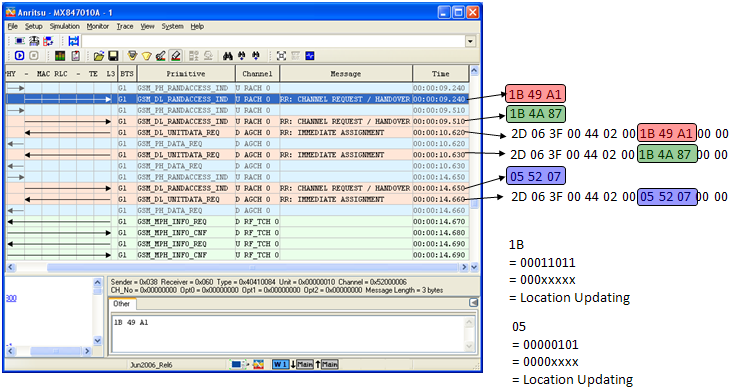Screen dimensions: 731x389
Task: Open Find with the binoculars icon
Action: tap(228, 56)
